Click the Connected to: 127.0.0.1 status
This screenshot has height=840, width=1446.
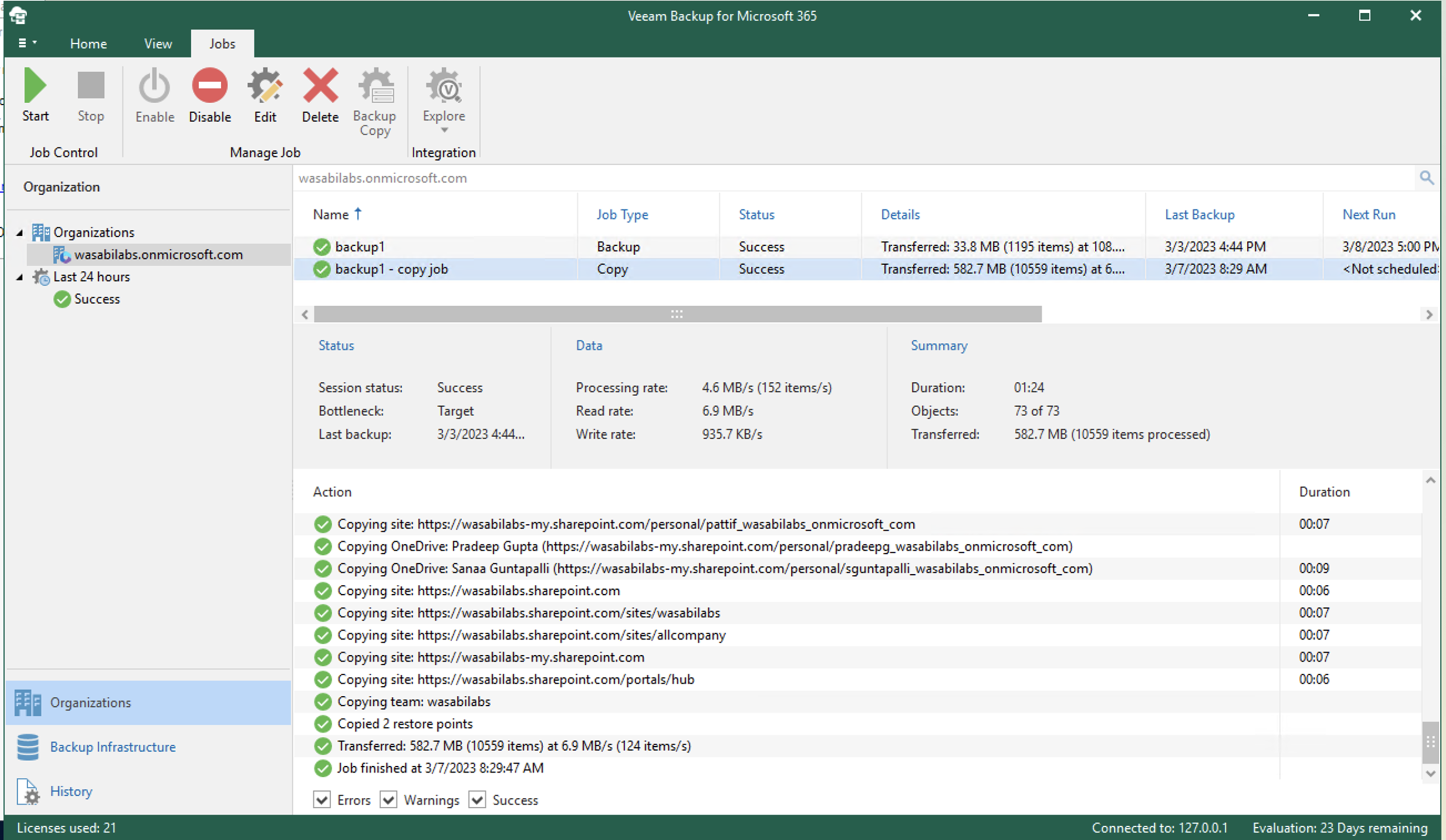click(x=1160, y=828)
